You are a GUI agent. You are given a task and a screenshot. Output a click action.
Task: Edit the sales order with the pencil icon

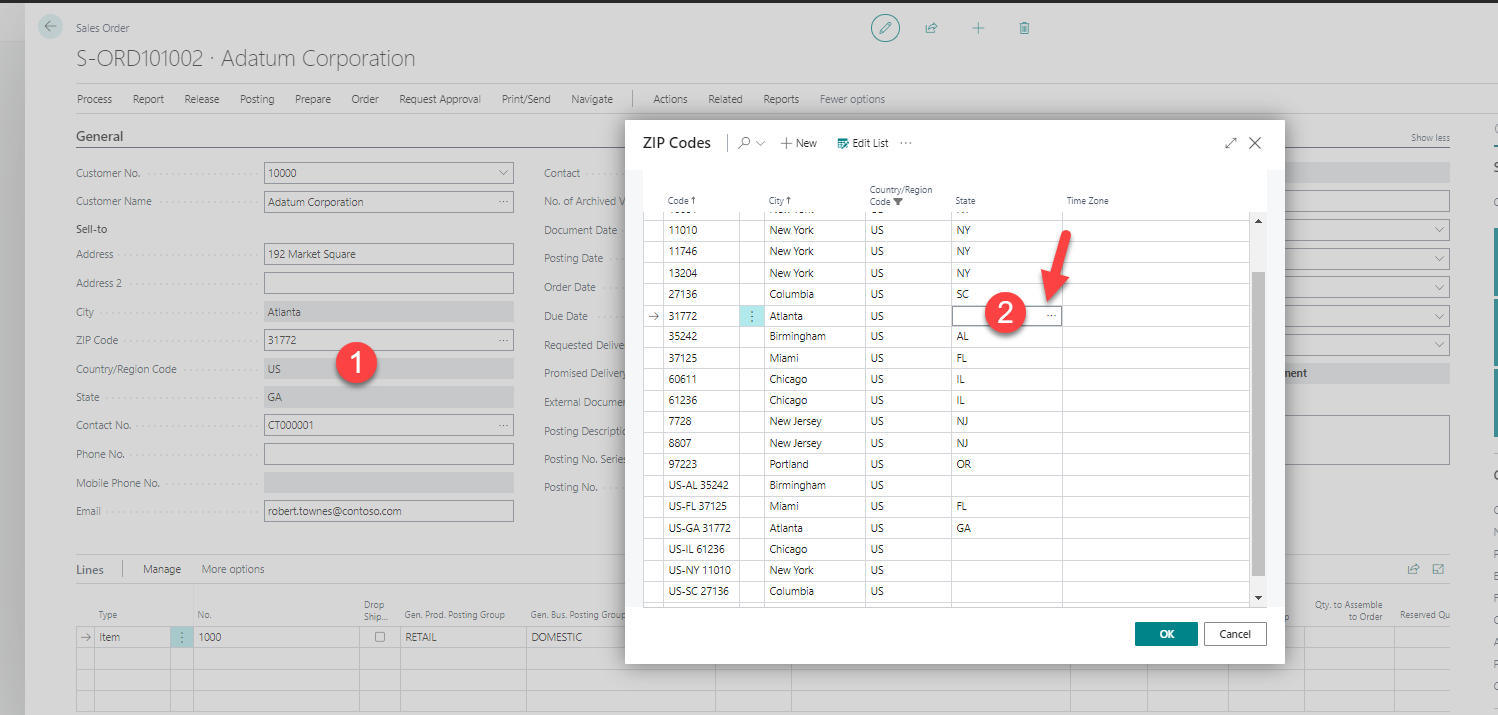(x=885, y=27)
